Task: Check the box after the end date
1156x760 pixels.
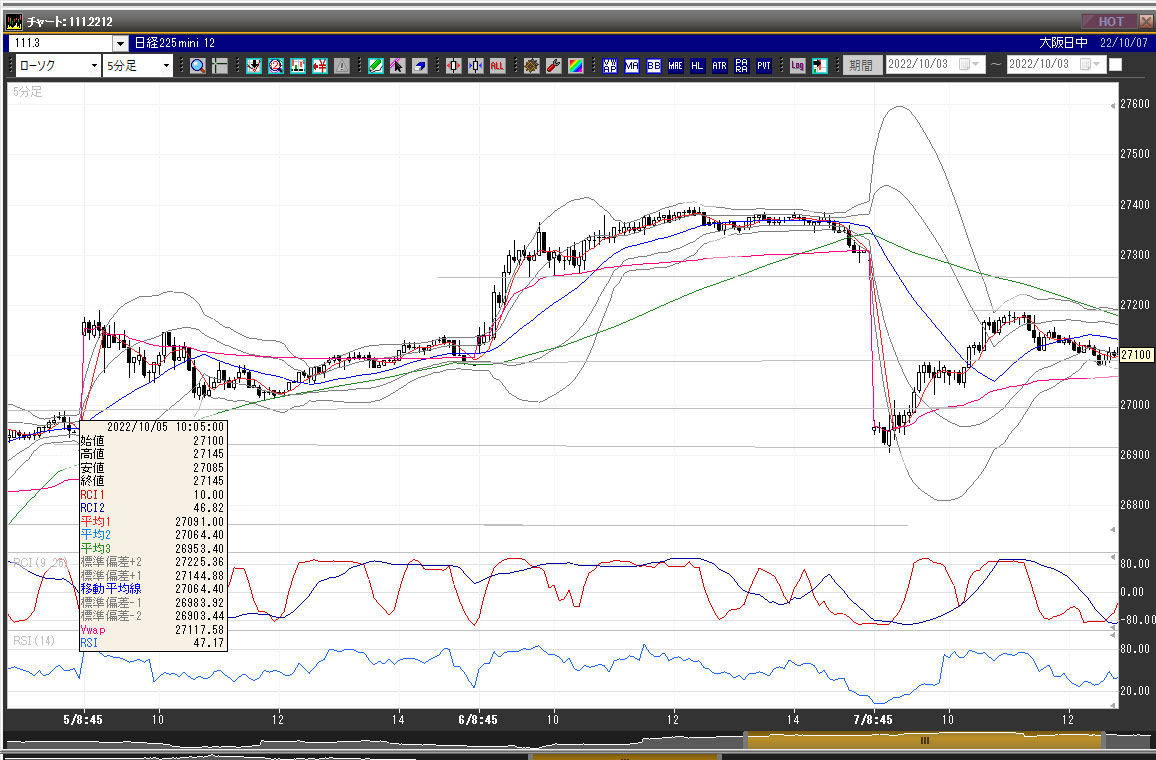Action: 1115,65
